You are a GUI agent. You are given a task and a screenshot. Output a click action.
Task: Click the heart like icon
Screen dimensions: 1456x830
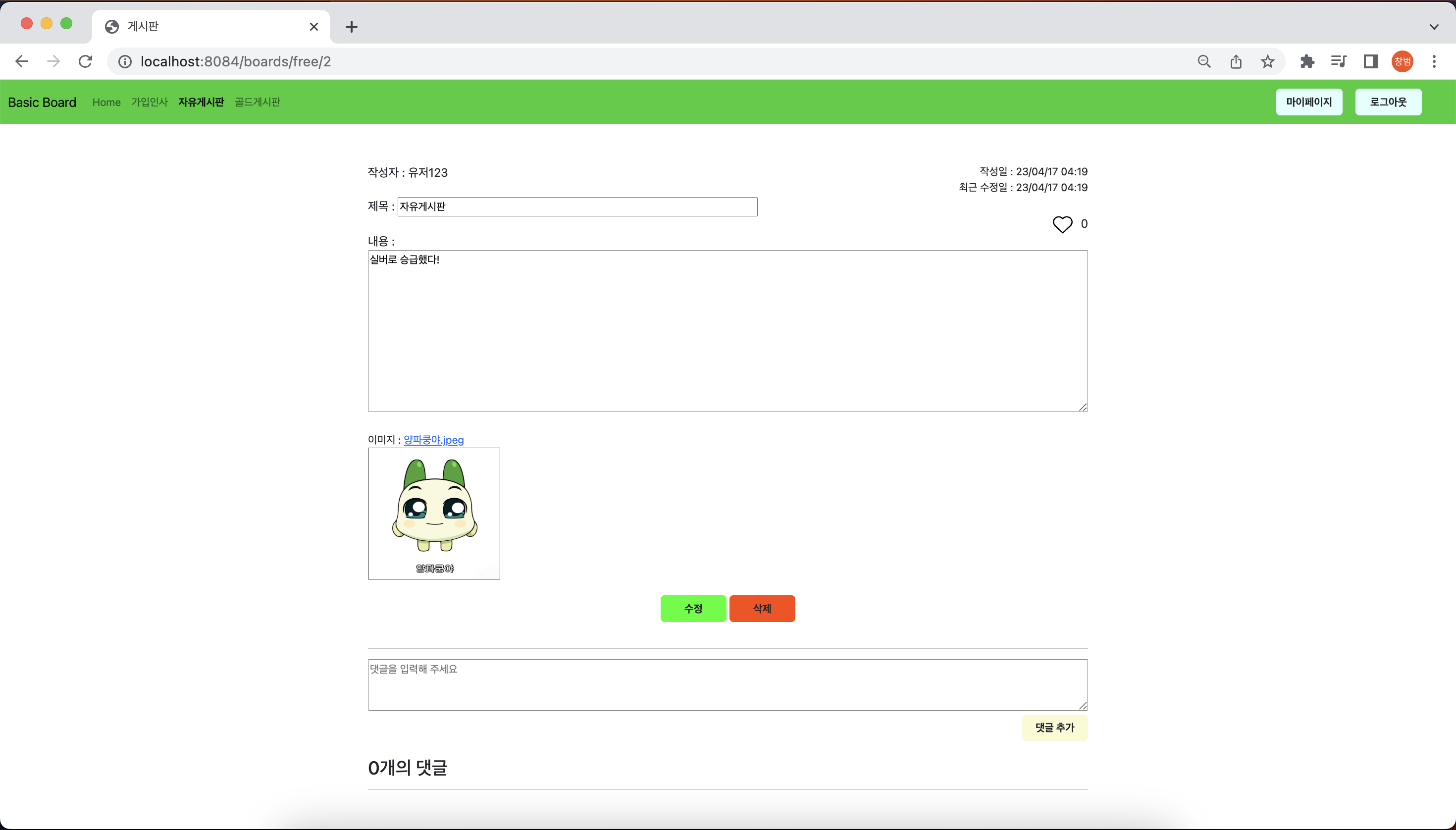(x=1062, y=224)
